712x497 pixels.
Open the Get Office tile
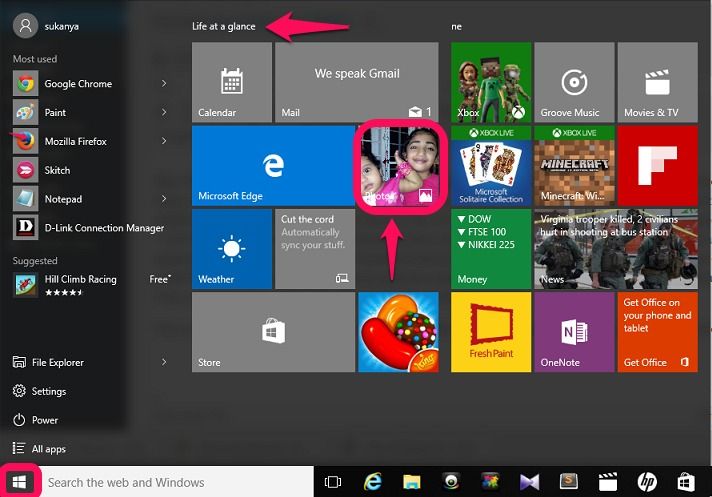pyautogui.click(x=658, y=332)
